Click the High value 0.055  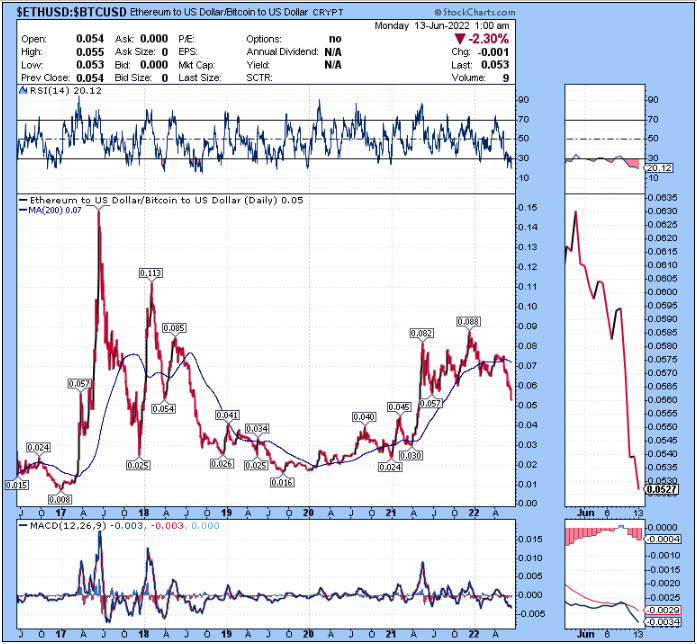coord(90,52)
